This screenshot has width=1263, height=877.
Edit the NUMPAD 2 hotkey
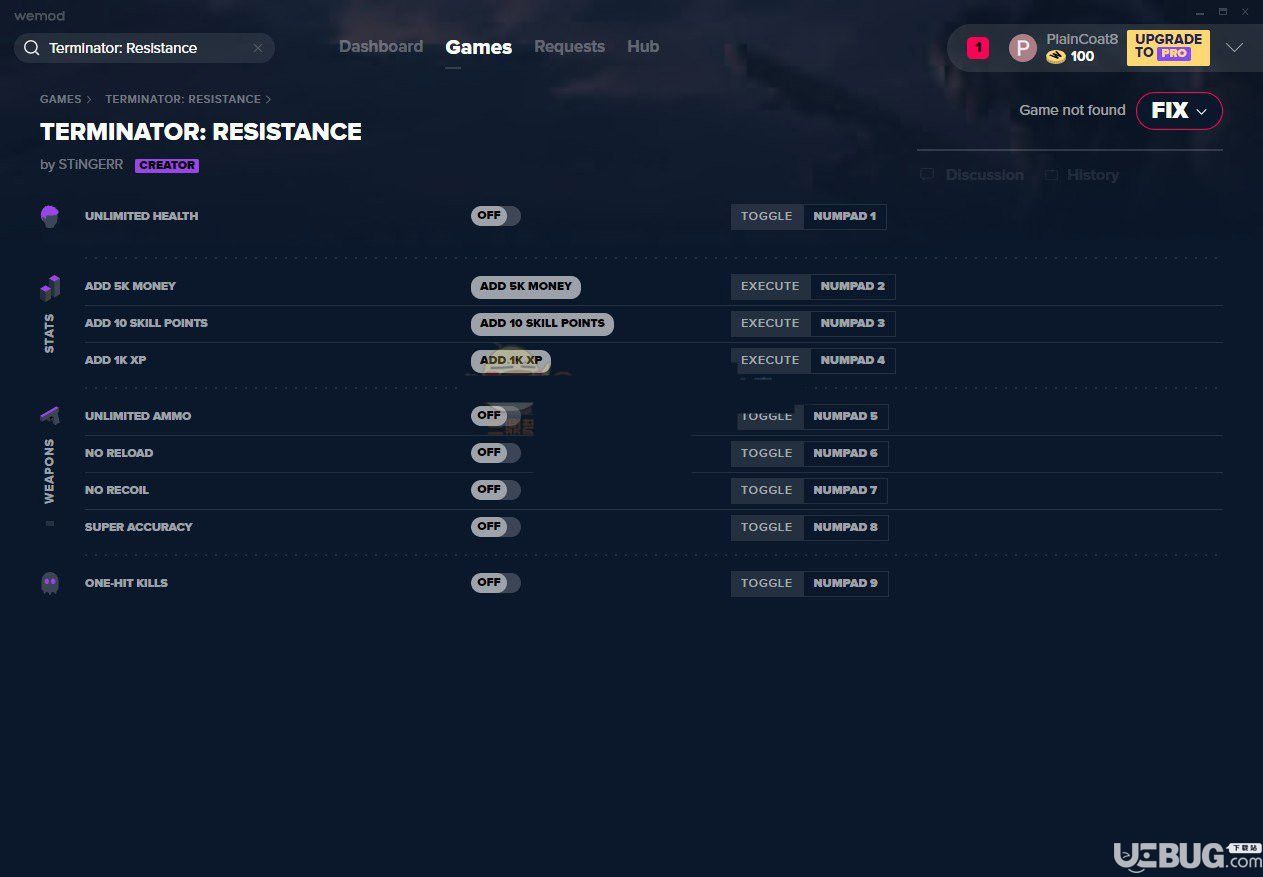853,287
